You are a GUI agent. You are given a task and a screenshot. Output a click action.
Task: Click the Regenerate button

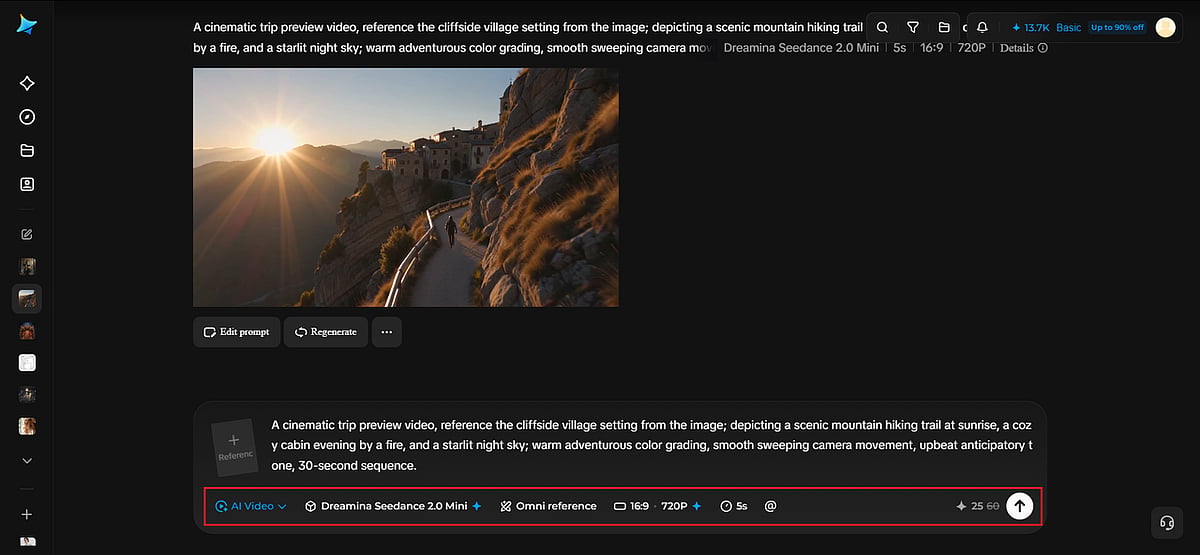[x=326, y=332]
